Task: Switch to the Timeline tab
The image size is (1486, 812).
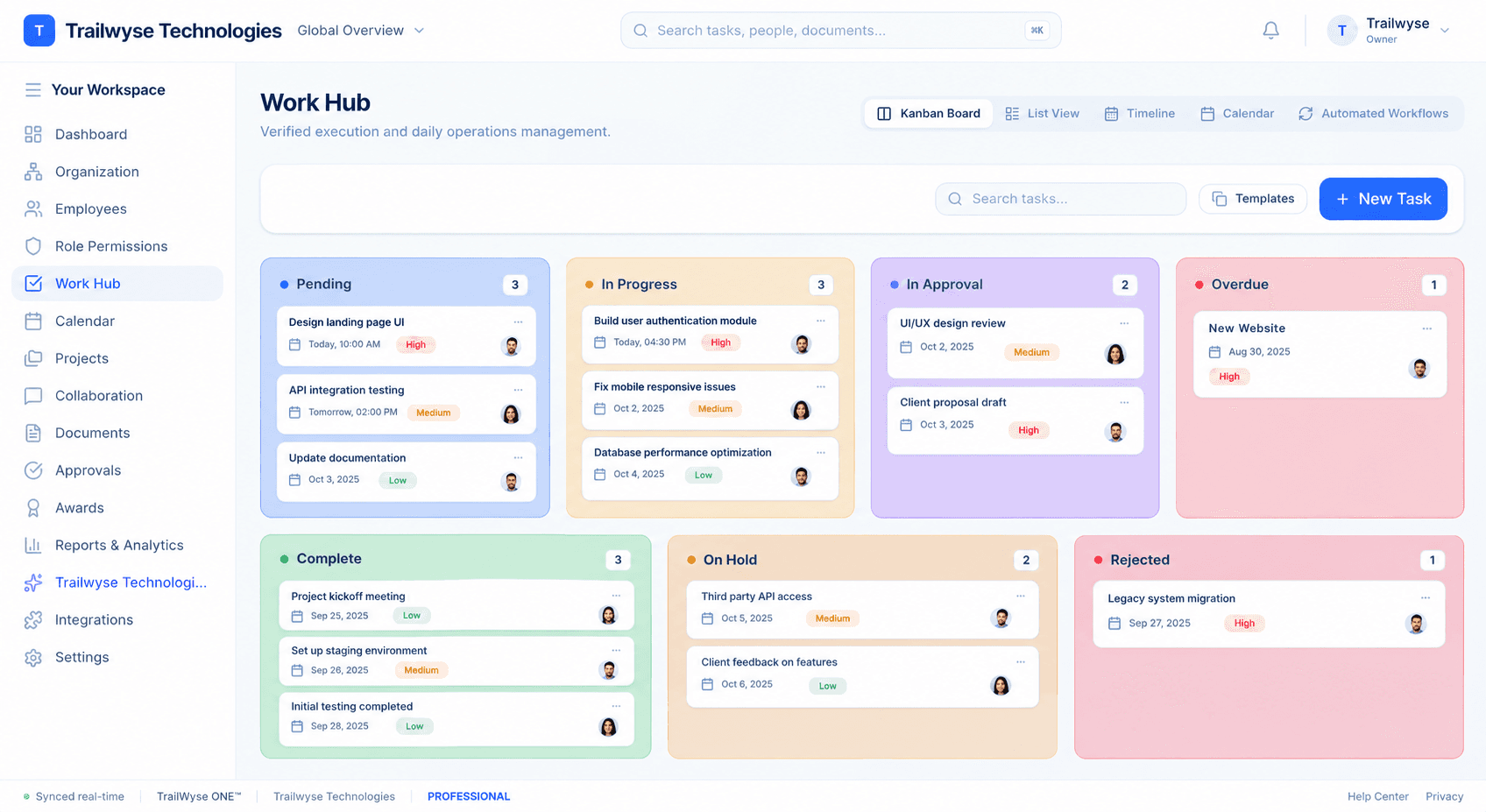Action: pyautogui.click(x=1139, y=114)
